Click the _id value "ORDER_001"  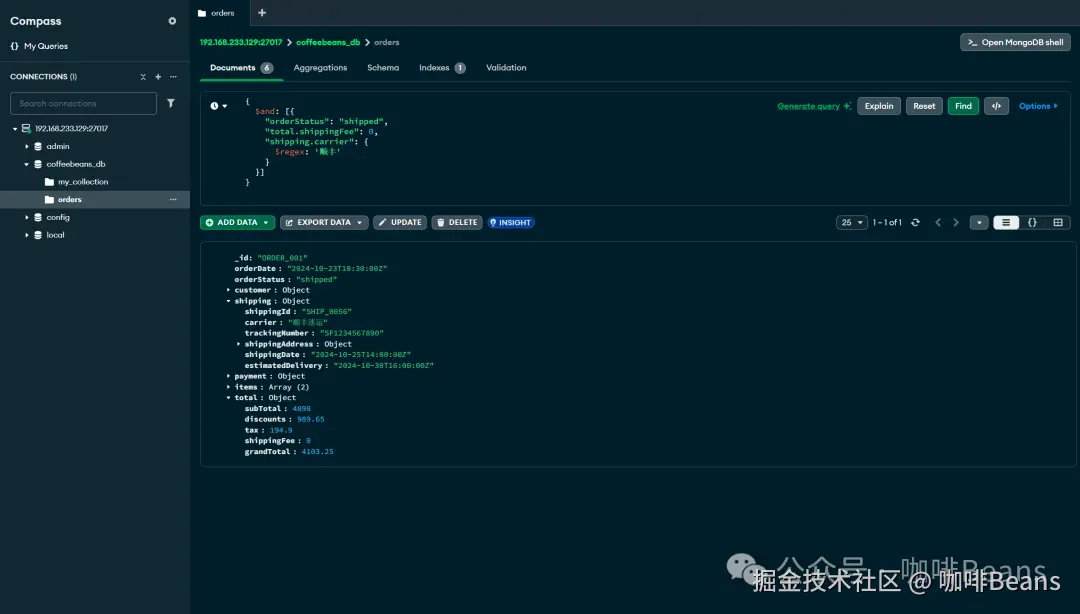coord(282,258)
